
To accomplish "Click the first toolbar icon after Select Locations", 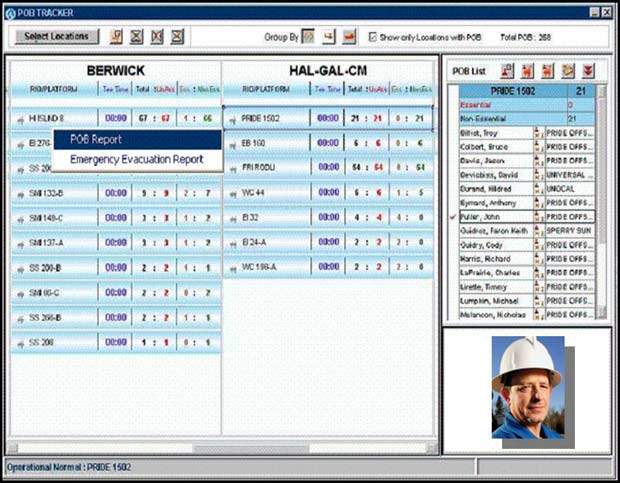I will point(116,37).
